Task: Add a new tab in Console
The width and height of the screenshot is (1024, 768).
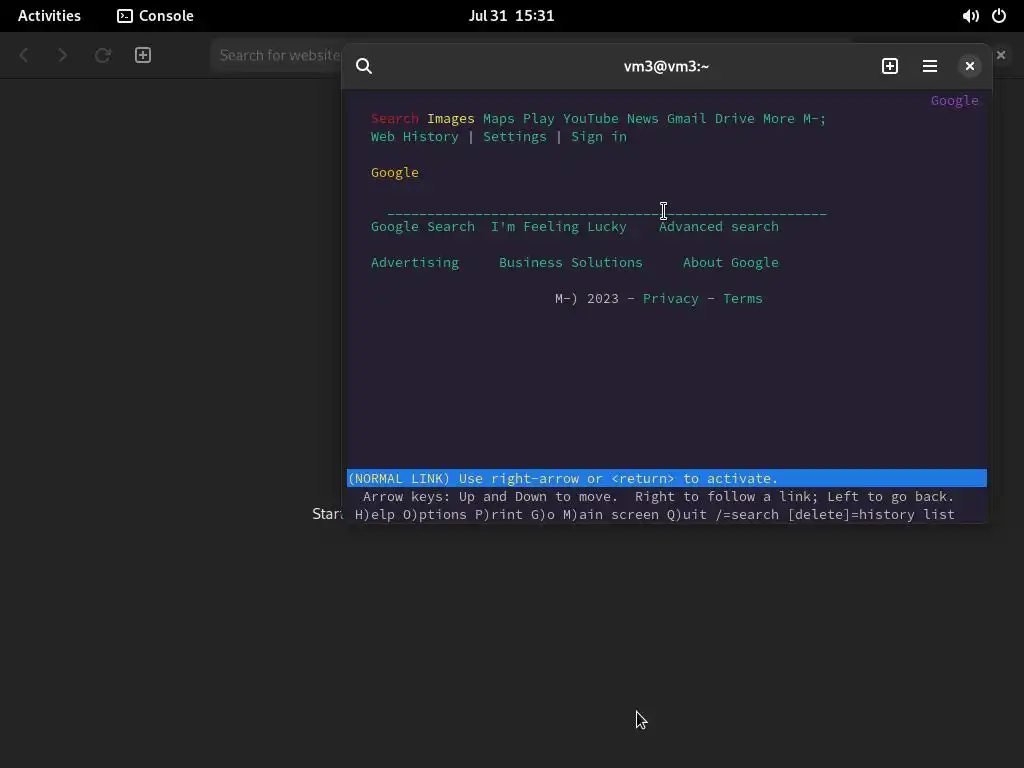Action: click(x=889, y=66)
